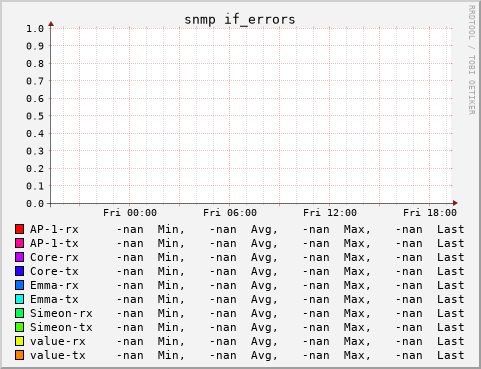This screenshot has height=369, width=481.
Task: Click the '0.0' y-axis label
Action: click(x=35, y=203)
